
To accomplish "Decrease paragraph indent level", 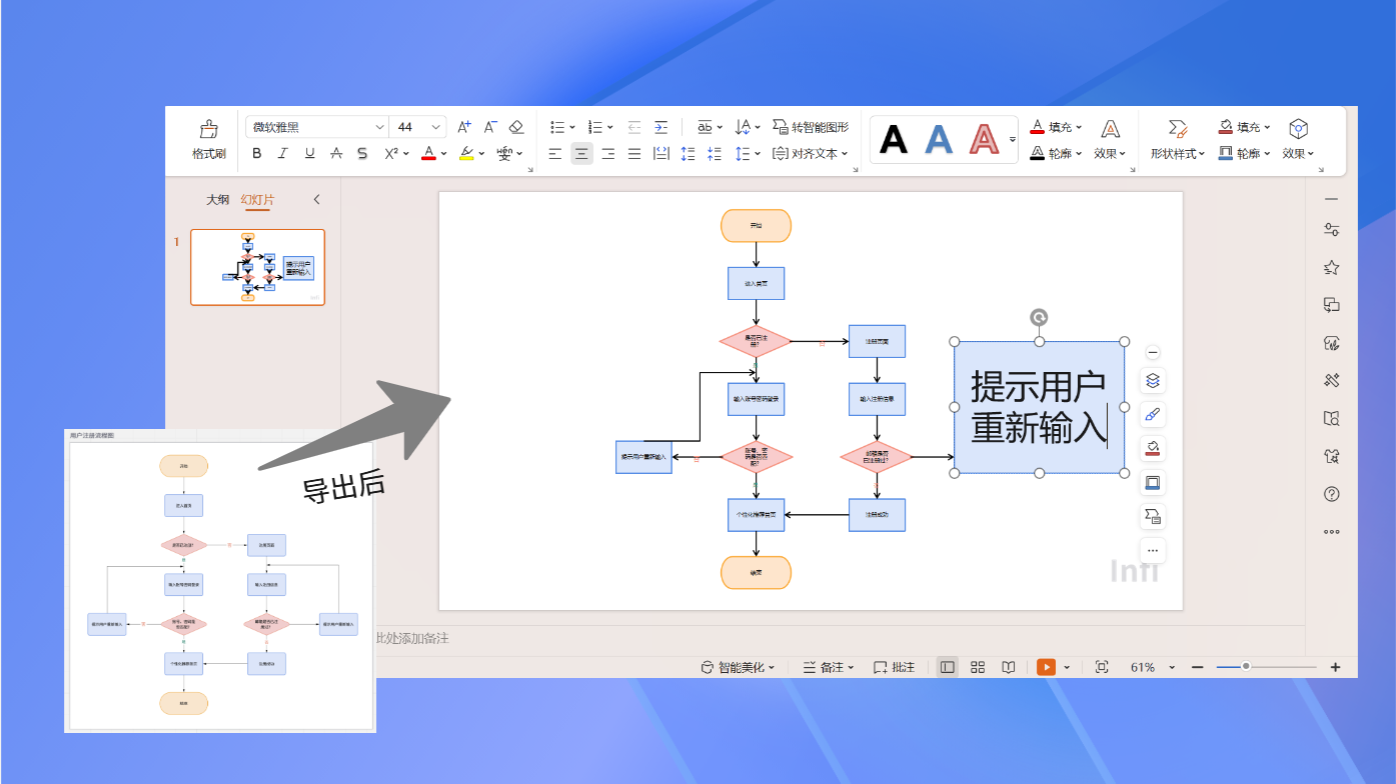I will (634, 127).
